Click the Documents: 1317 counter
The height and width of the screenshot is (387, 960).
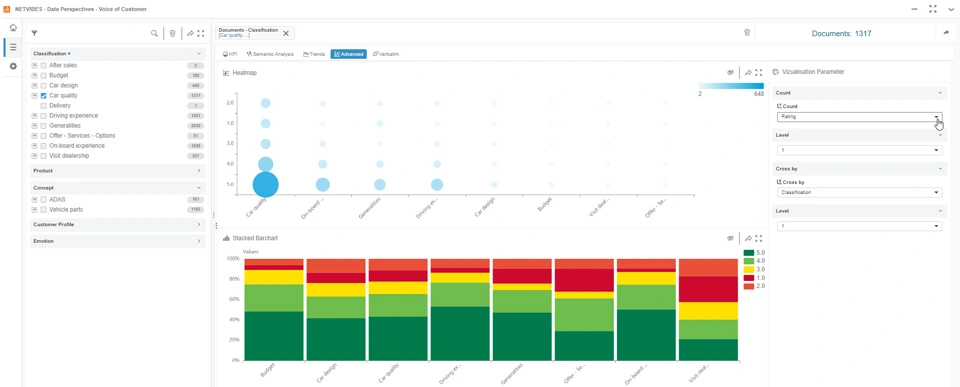pos(841,34)
